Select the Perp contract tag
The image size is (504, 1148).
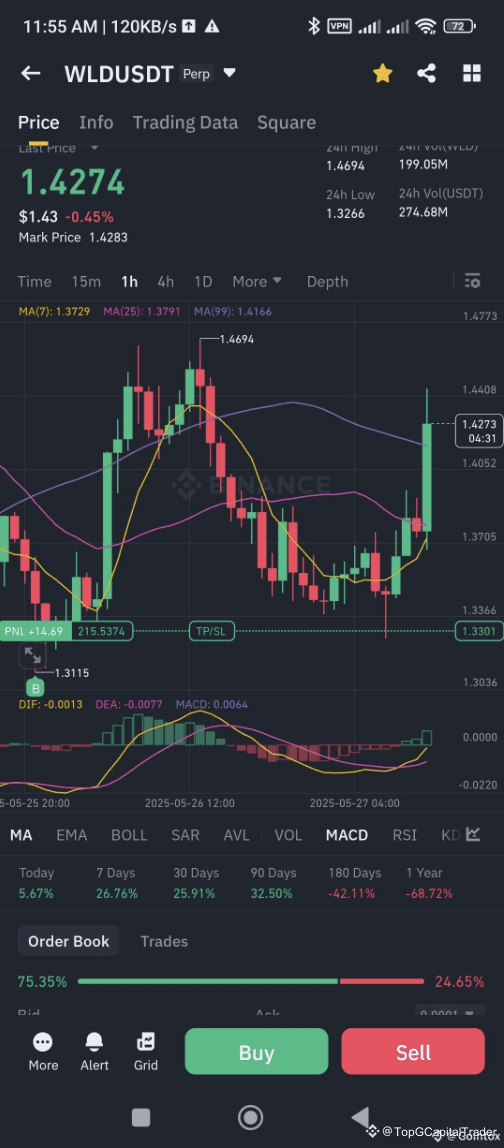pyautogui.click(x=196, y=73)
